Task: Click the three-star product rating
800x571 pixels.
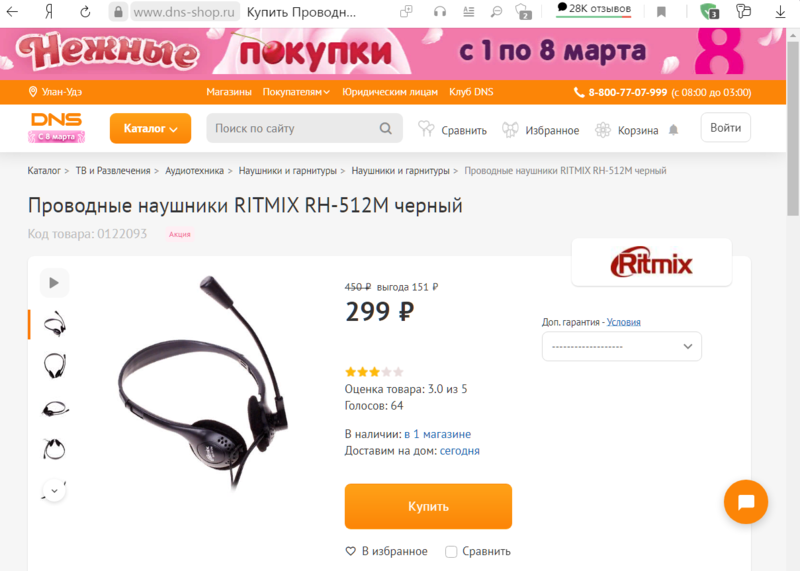Action: click(x=374, y=372)
